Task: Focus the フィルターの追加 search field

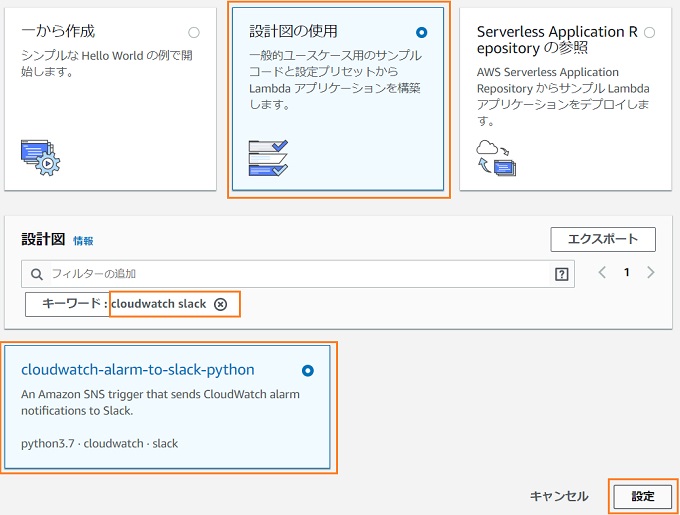Action: tap(298, 274)
